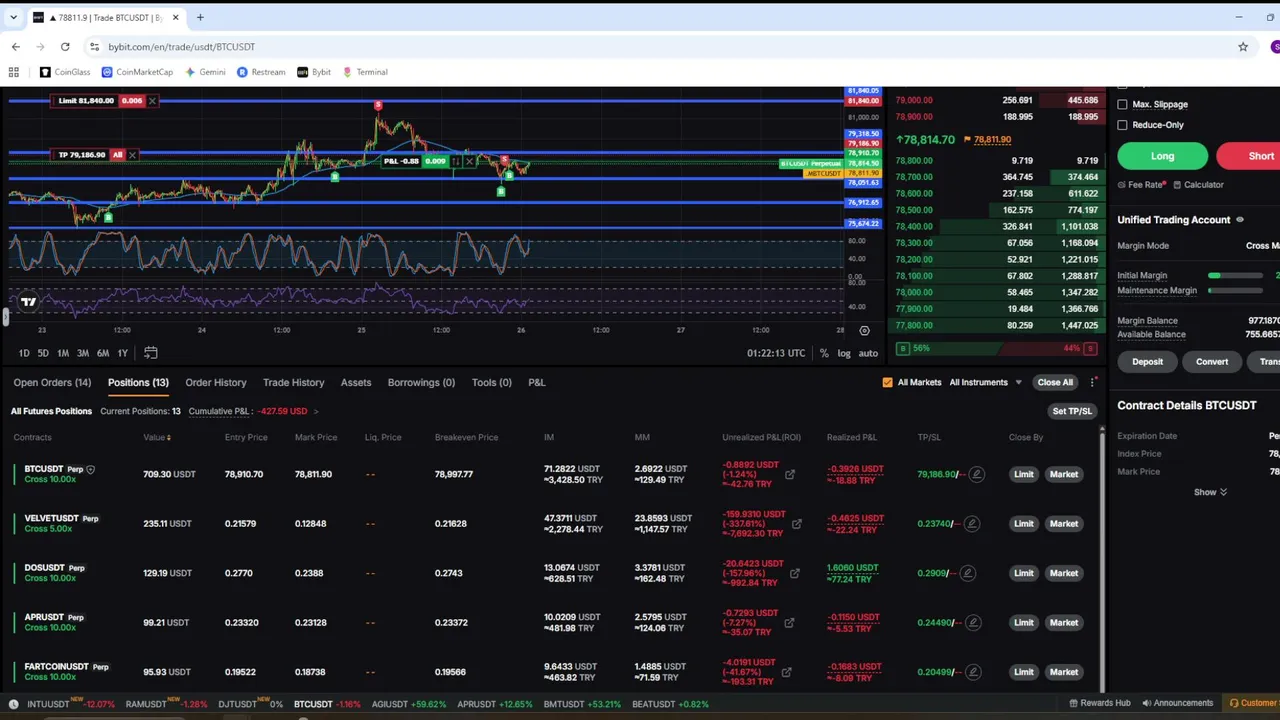Expand Contract Details with Show

[1210, 492]
